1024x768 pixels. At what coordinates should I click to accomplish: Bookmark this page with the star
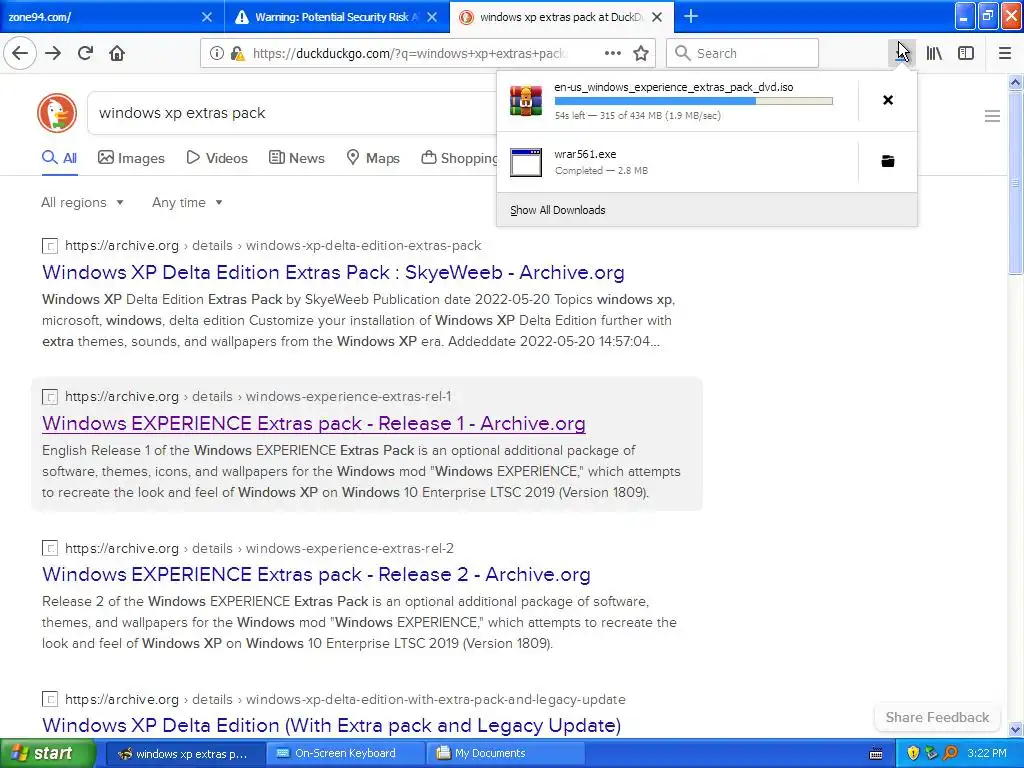[x=641, y=53]
